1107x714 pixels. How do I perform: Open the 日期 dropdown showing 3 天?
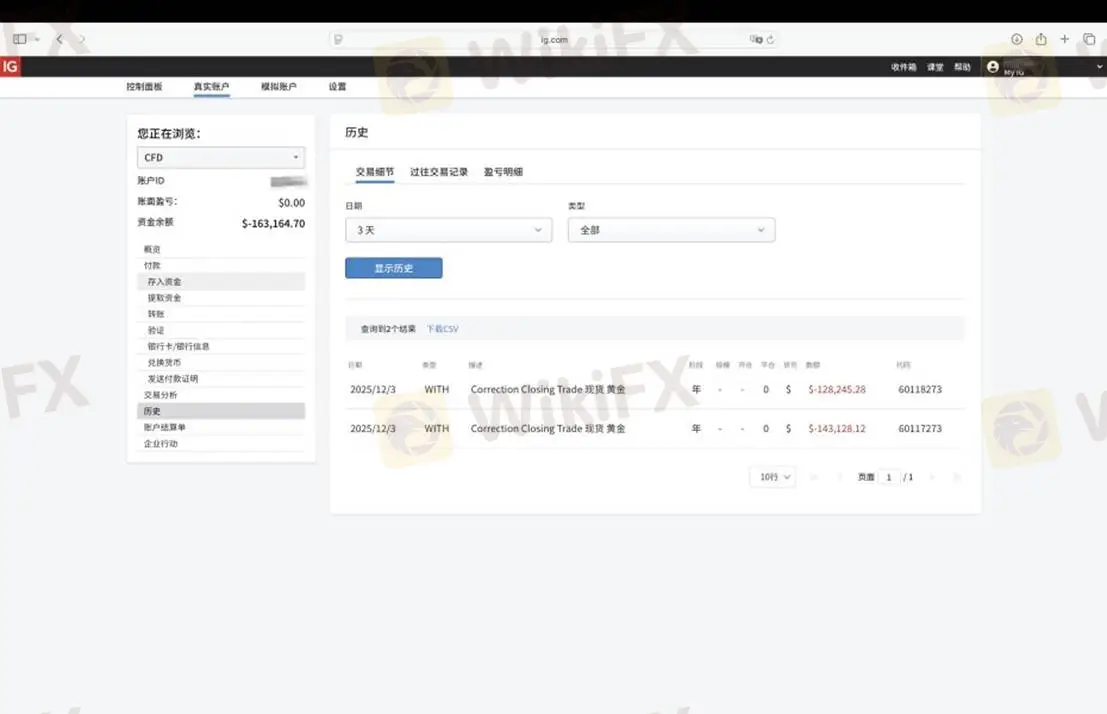point(448,230)
